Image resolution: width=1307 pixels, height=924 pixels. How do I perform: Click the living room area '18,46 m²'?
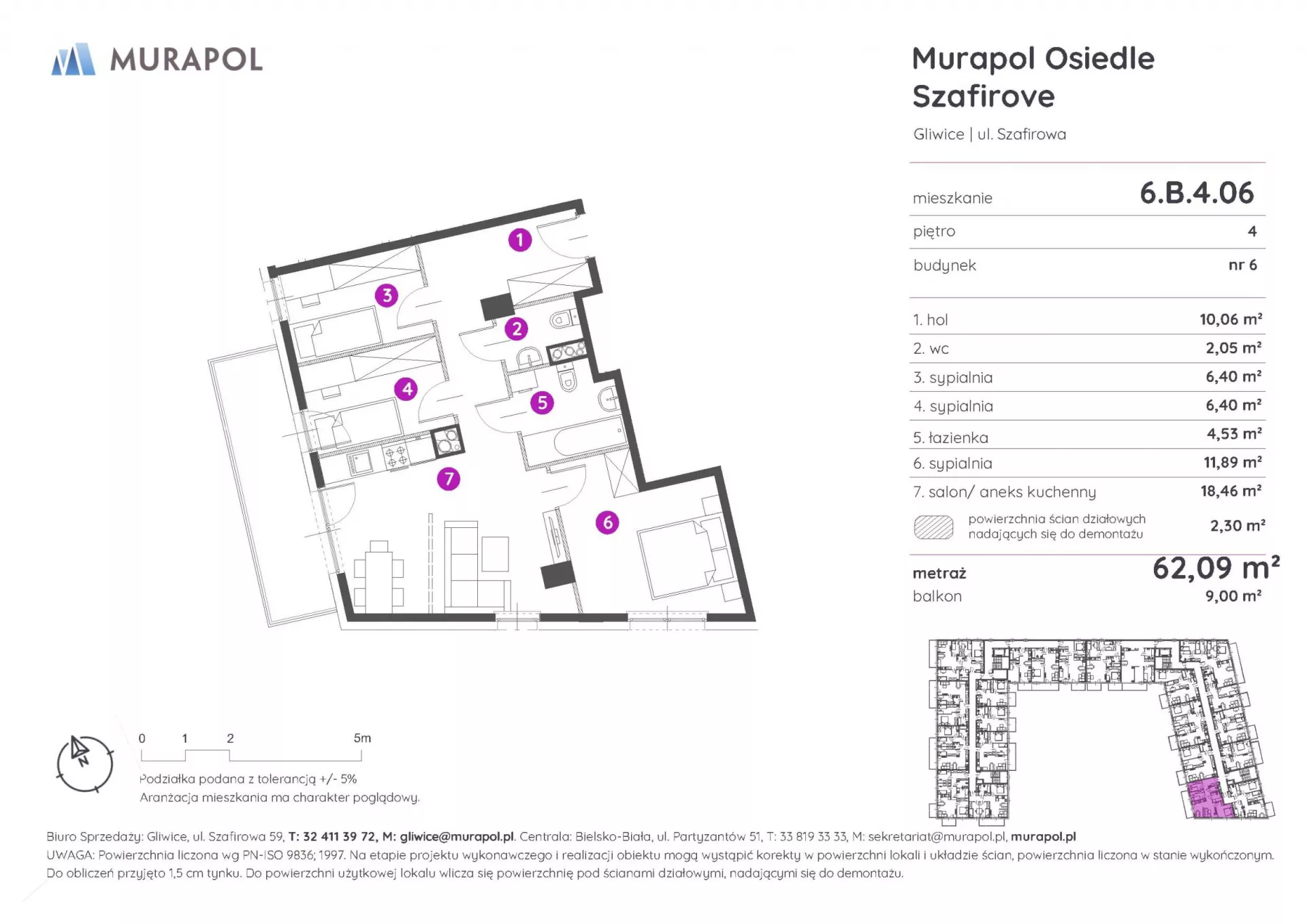click(1231, 491)
